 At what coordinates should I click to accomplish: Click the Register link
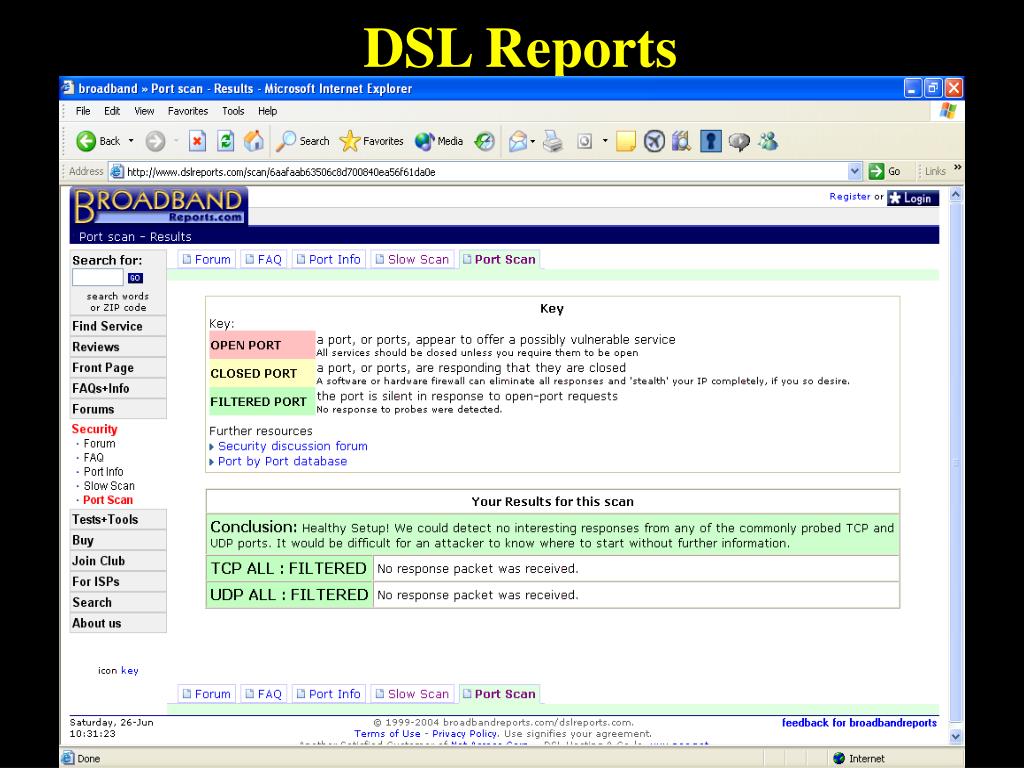[x=850, y=197]
